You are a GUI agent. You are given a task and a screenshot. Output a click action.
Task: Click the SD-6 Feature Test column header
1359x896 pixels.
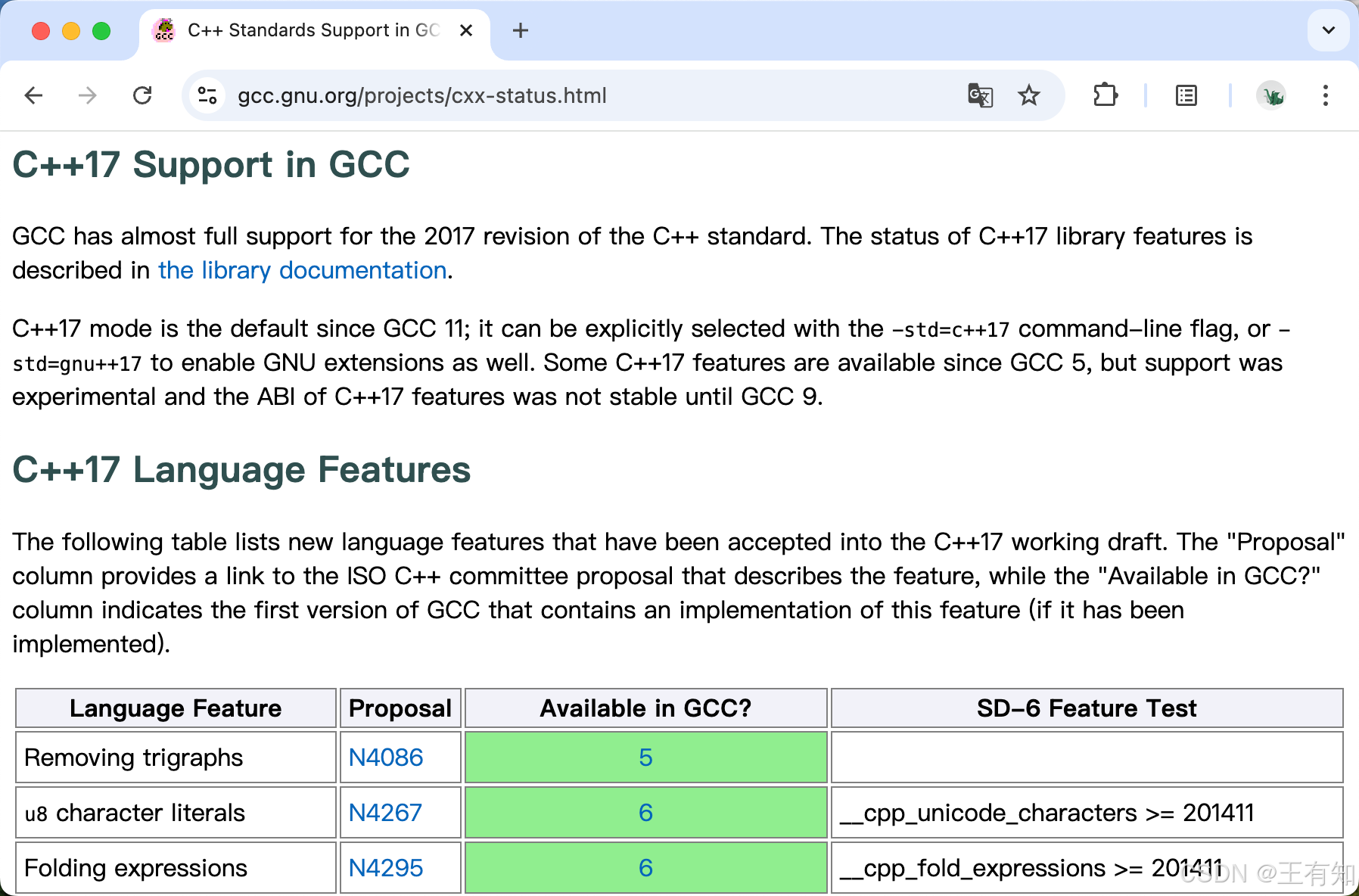[1087, 708]
